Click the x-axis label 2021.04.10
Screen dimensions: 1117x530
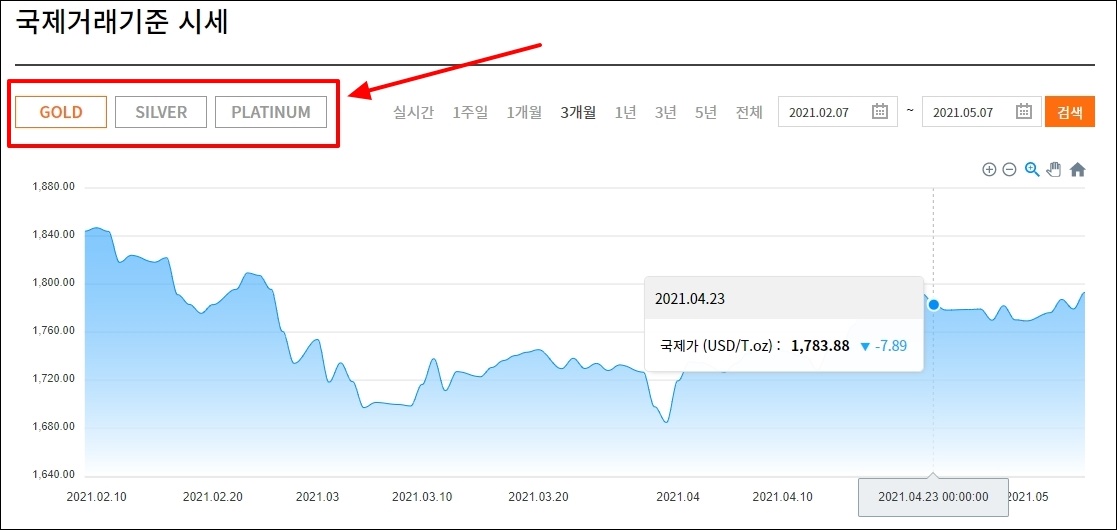[783, 497]
